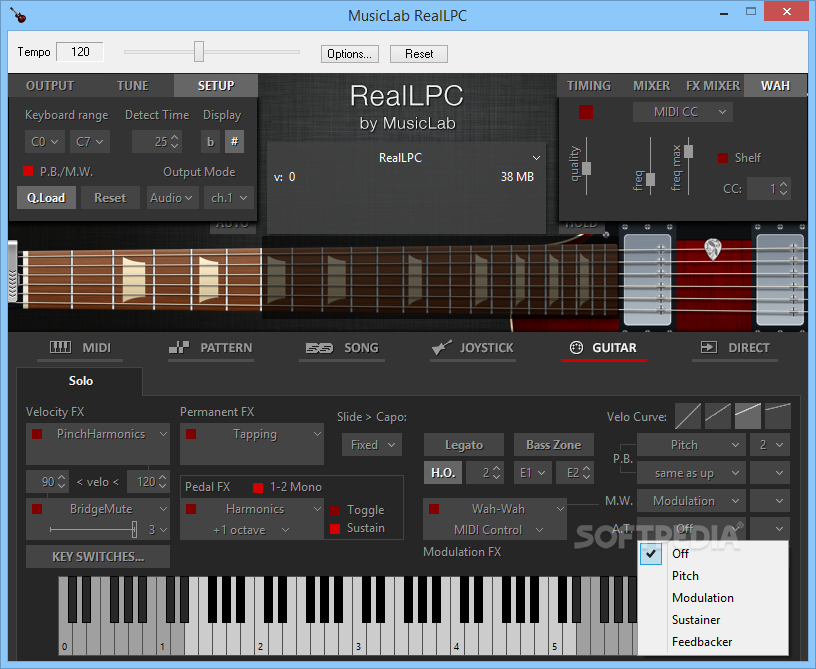Toggle the Shelf option
Viewport: 816px width, 669px height.
click(723, 158)
